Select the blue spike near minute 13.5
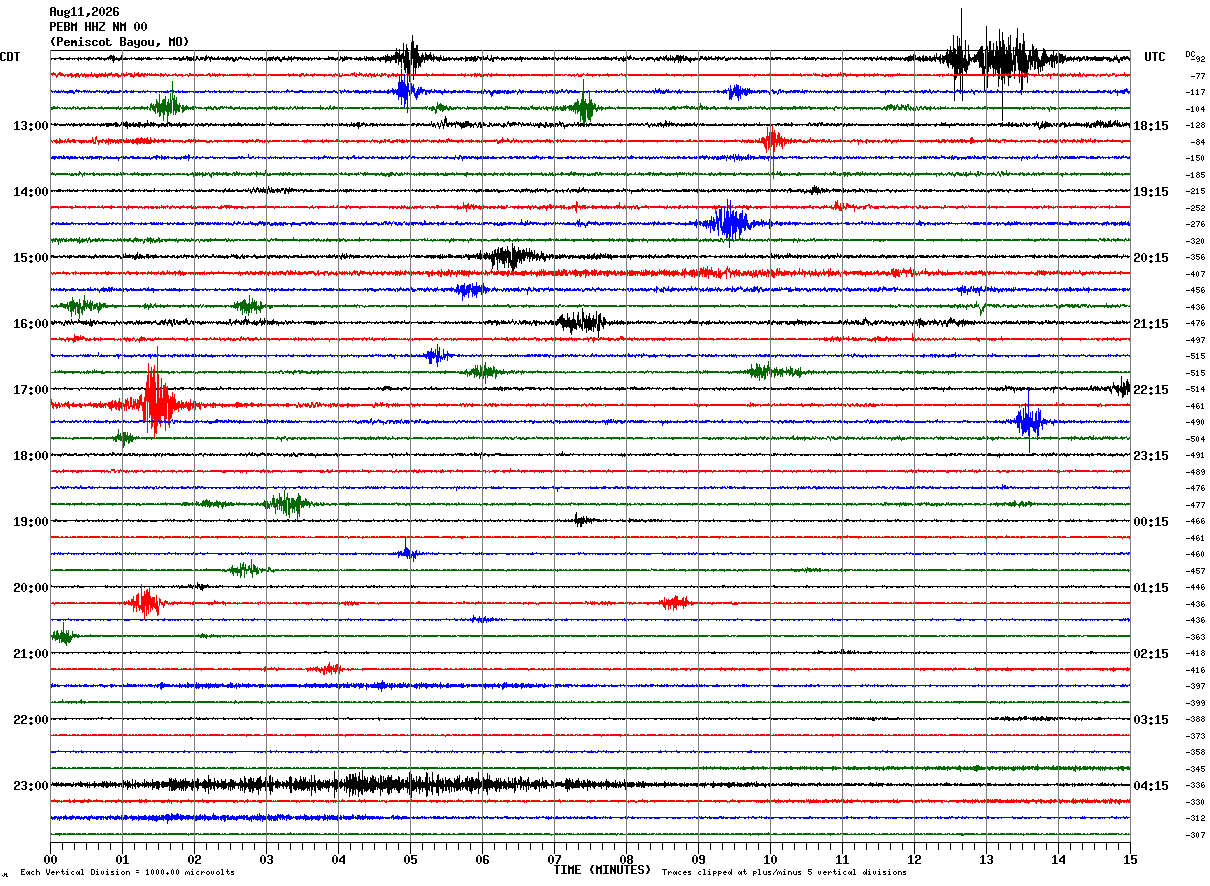1210x886 pixels. pos(1030,421)
